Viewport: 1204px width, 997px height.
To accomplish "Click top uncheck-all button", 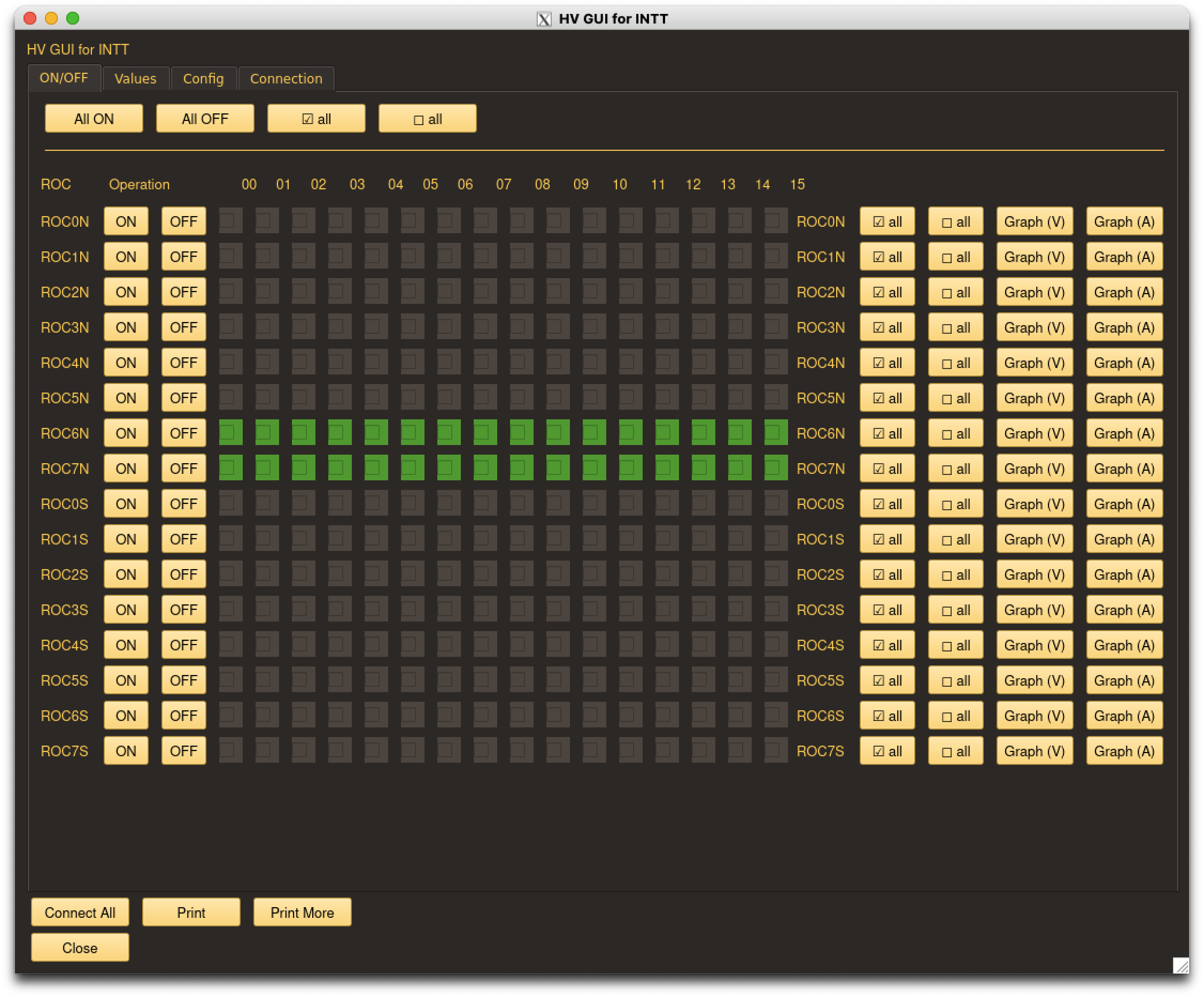I will tap(427, 119).
